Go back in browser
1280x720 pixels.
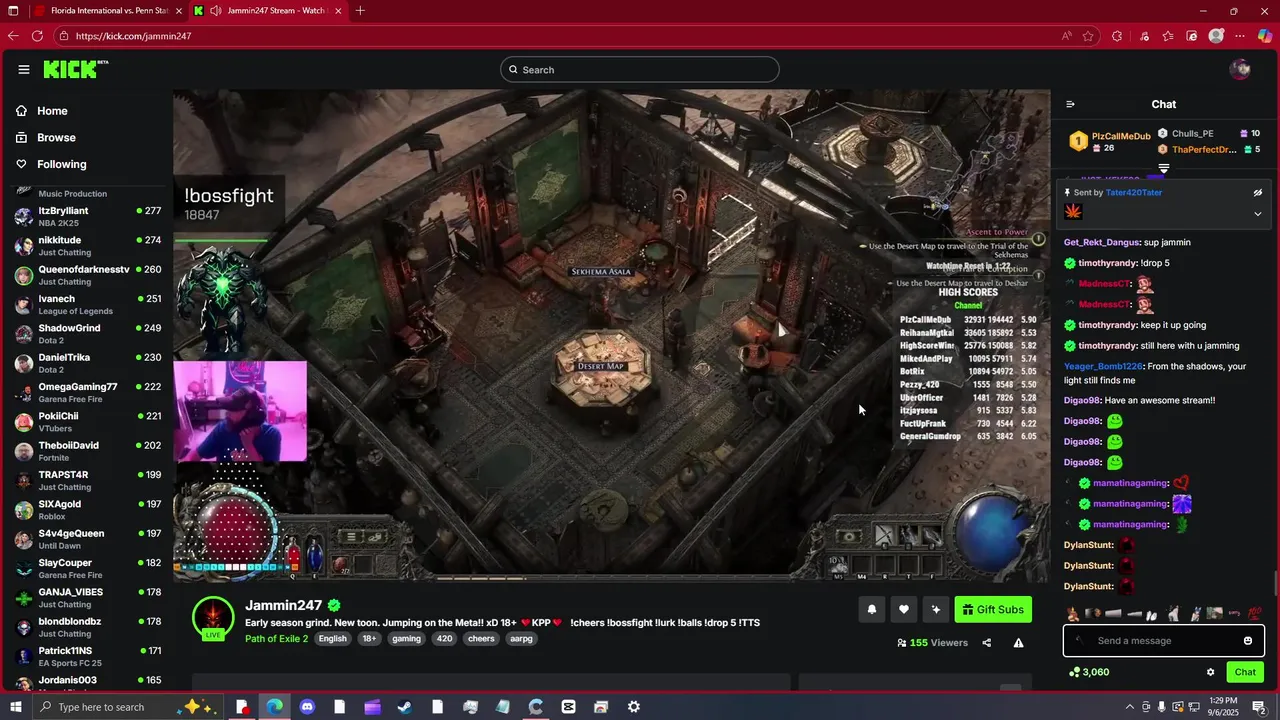13,36
